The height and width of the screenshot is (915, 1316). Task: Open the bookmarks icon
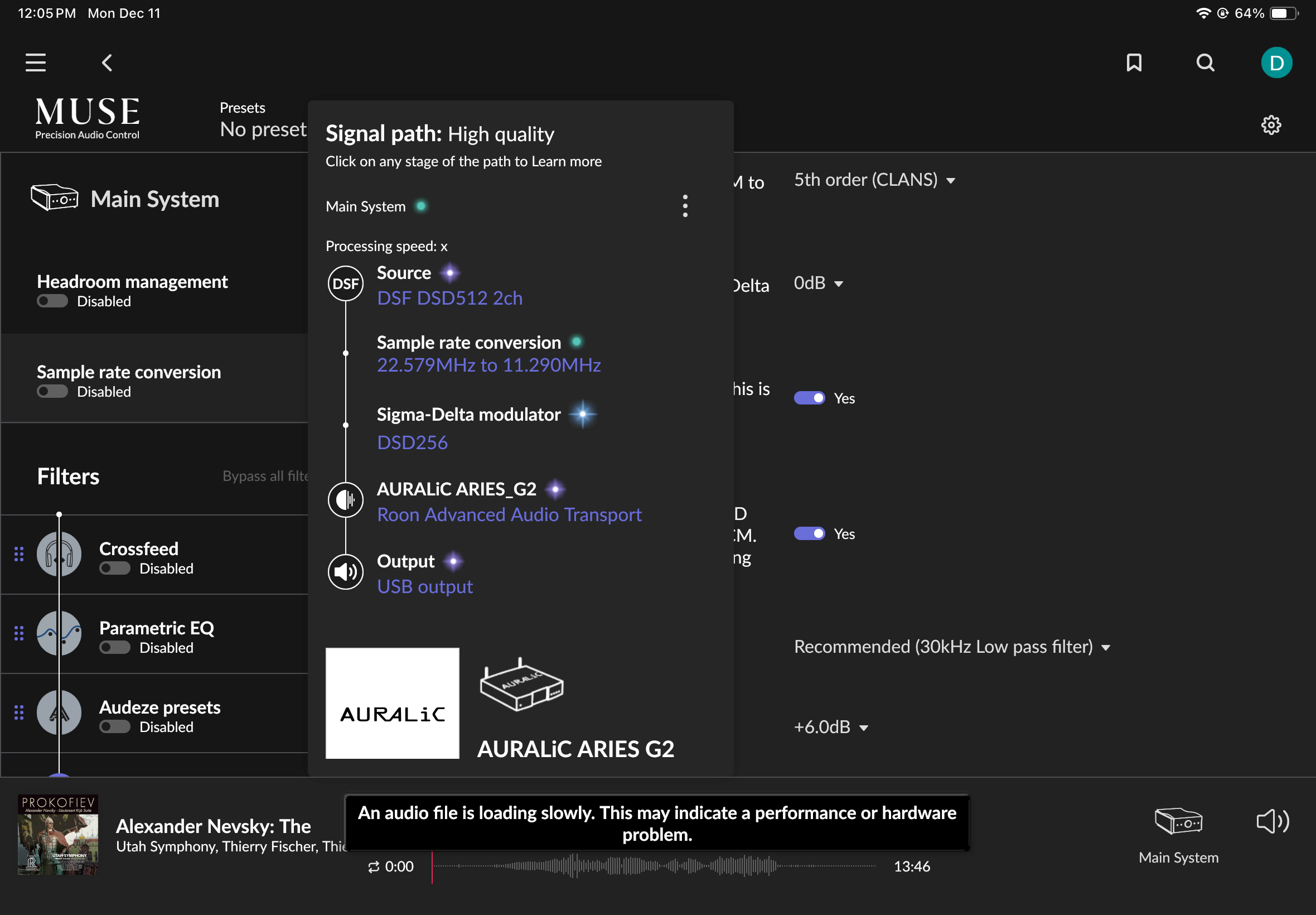tap(1134, 62)
